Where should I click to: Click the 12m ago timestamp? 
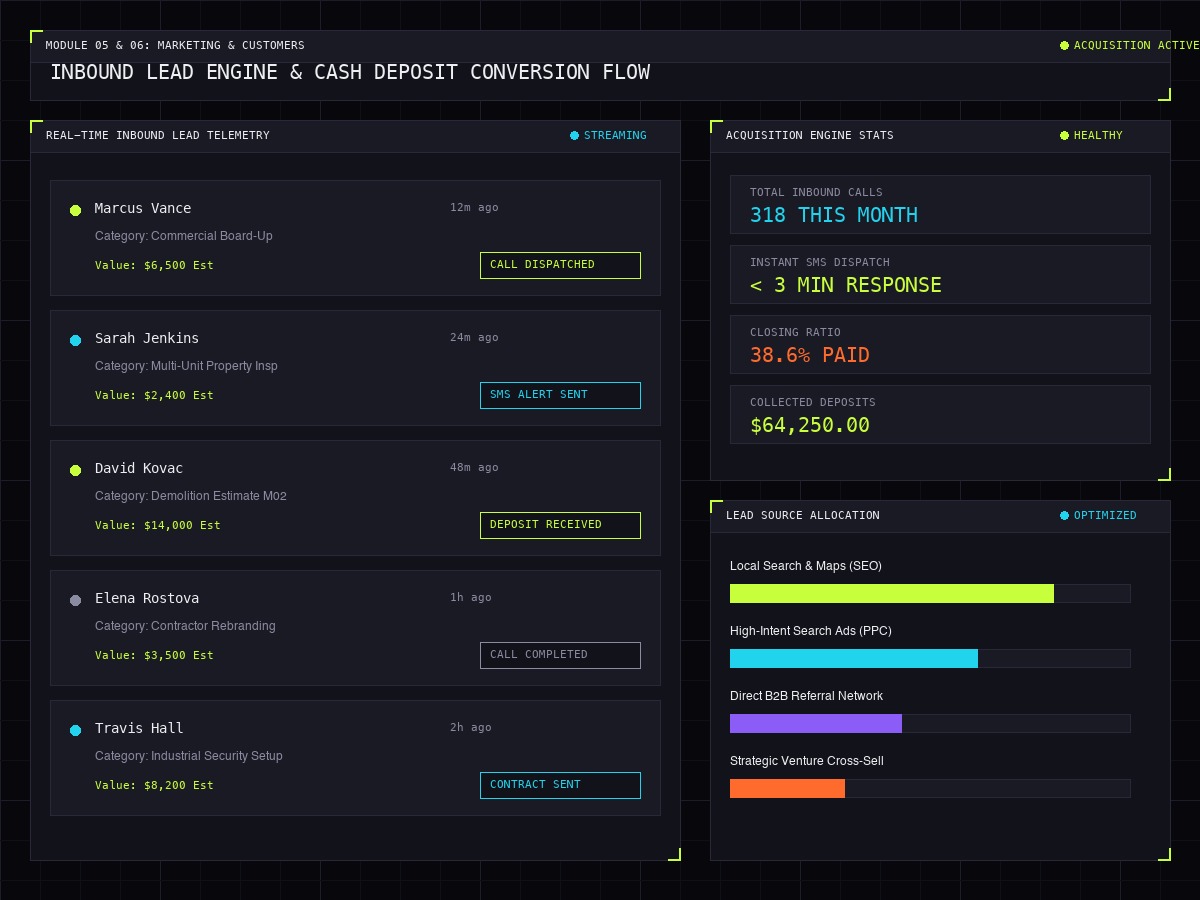(x=474, y=207)
